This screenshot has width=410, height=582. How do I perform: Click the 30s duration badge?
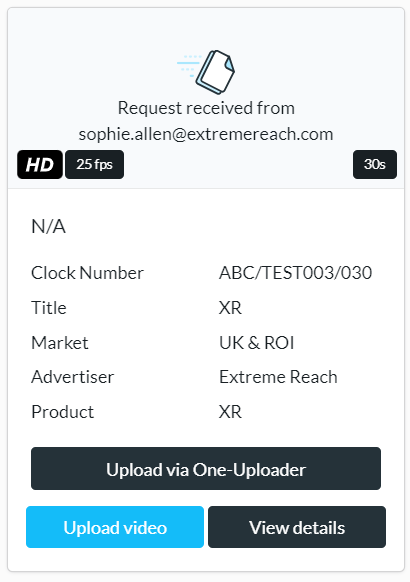[375, 164]
